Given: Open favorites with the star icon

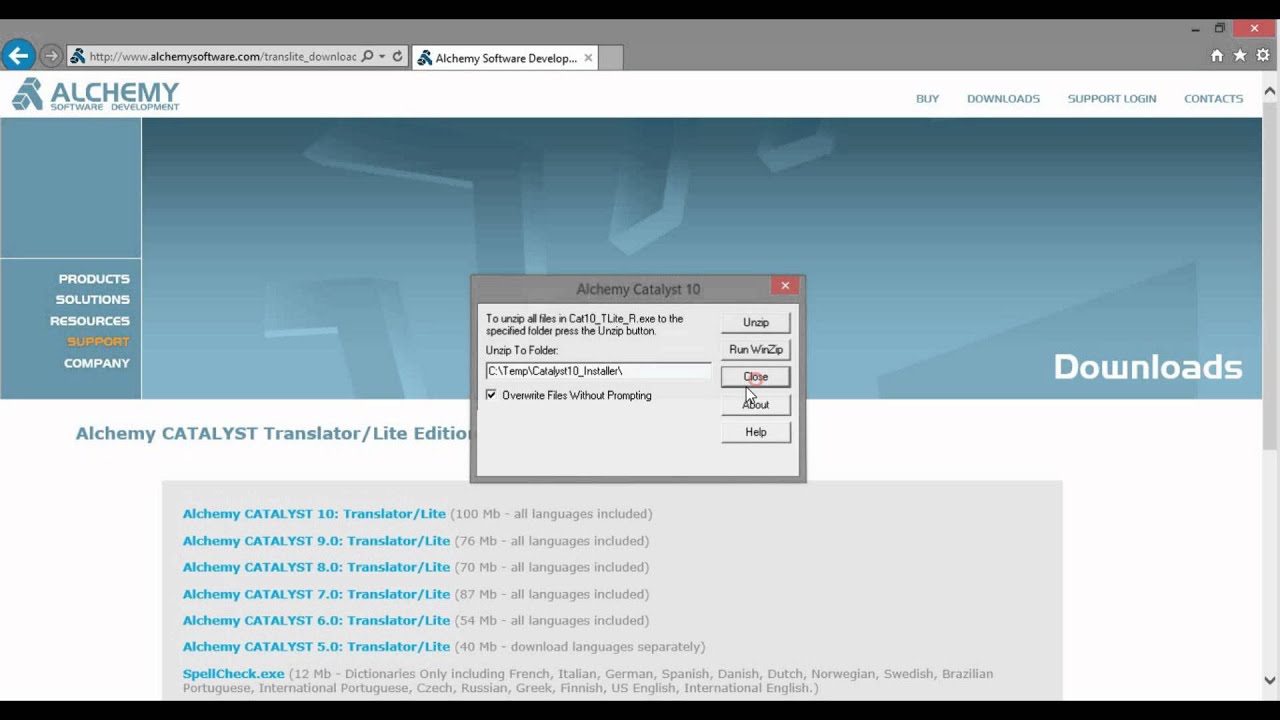Looking at the screenshot, I should pos(1240,56).
